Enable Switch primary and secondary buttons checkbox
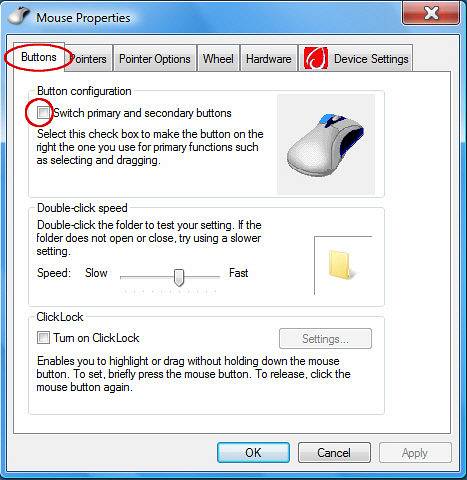The height and width of the screenshot is (480, 467). coord(43,113)
